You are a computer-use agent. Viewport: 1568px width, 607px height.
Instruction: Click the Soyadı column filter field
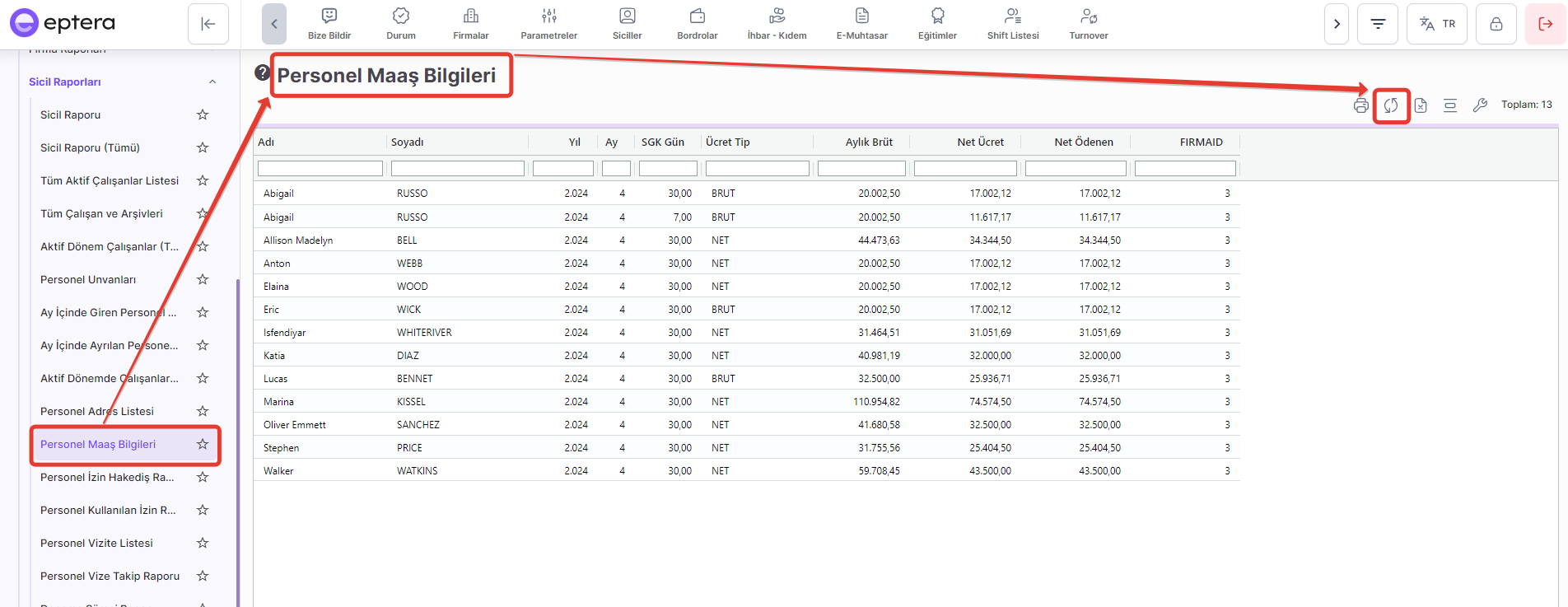tap(457, 169)
